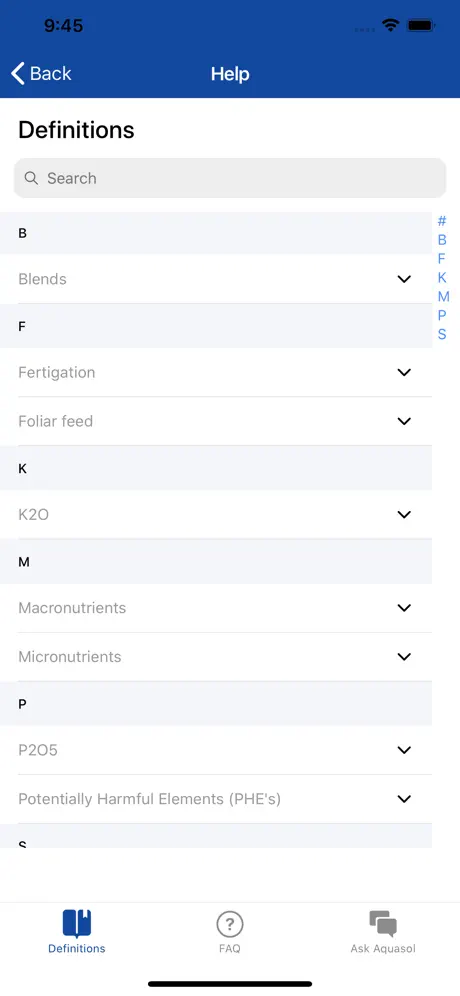
Task: Expand the Blends definition chevron
Action: 404,279
